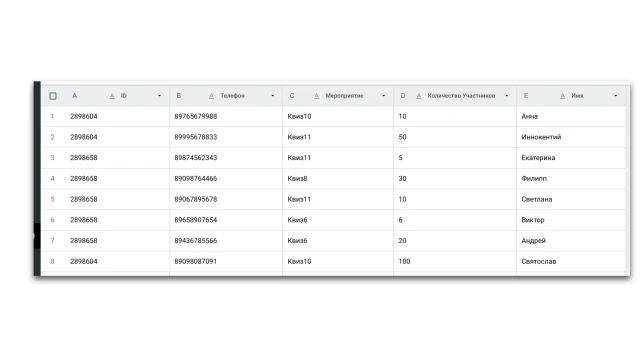
Task: Select row number 2
Action: [52, 137]
